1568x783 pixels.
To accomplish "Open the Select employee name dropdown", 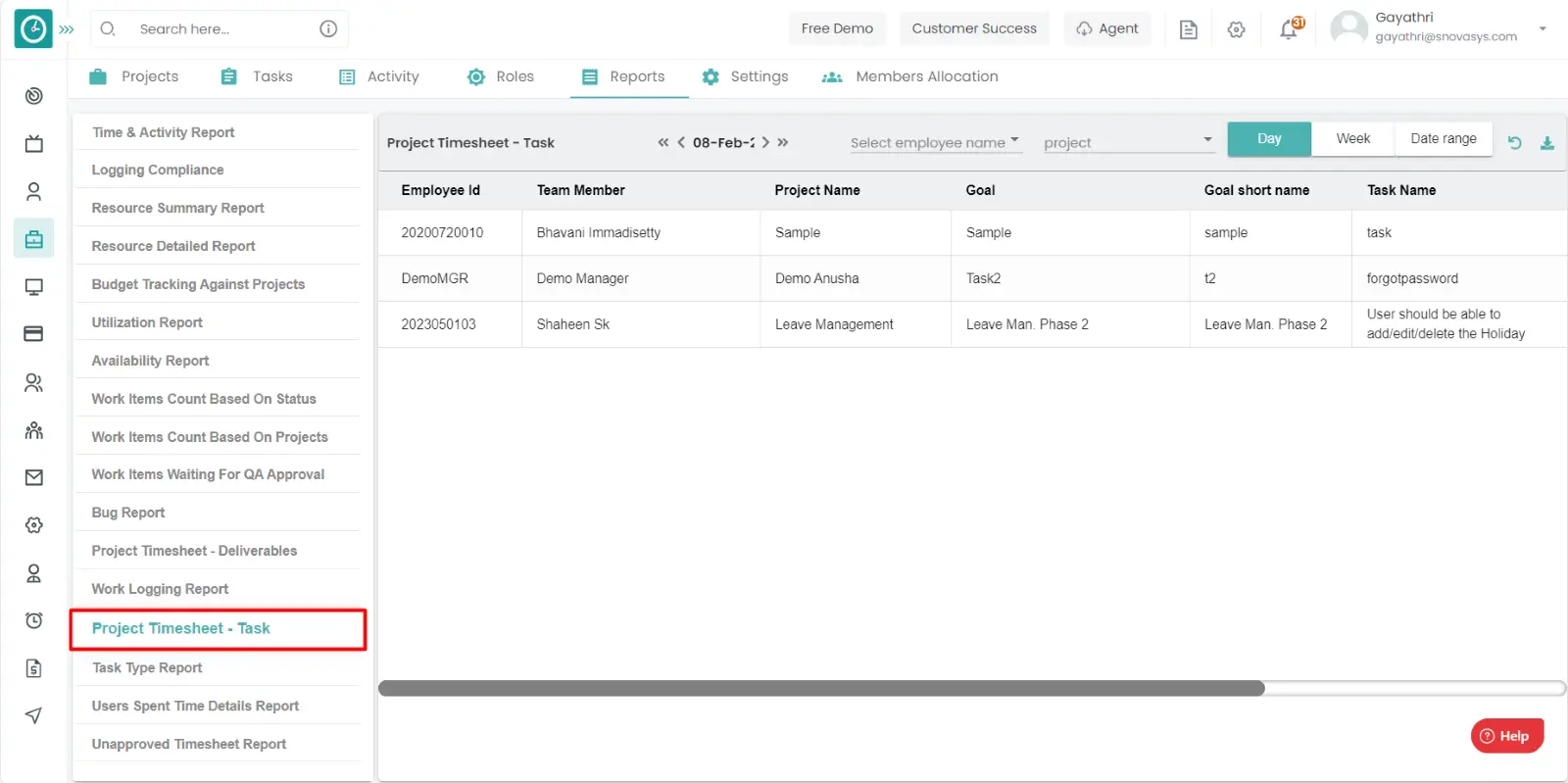I will point(936,142).
